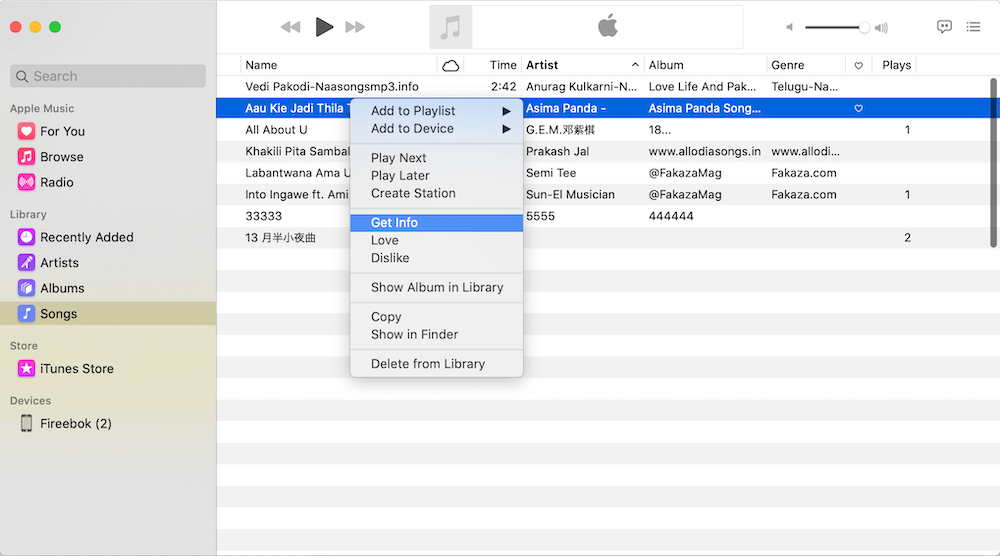The image size is (1000, 556).
Task: Click the low-volume speaker icon
Action: click(790, 27)
